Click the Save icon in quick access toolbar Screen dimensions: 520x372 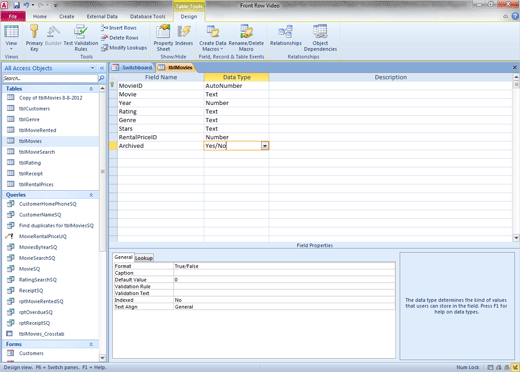16,5
